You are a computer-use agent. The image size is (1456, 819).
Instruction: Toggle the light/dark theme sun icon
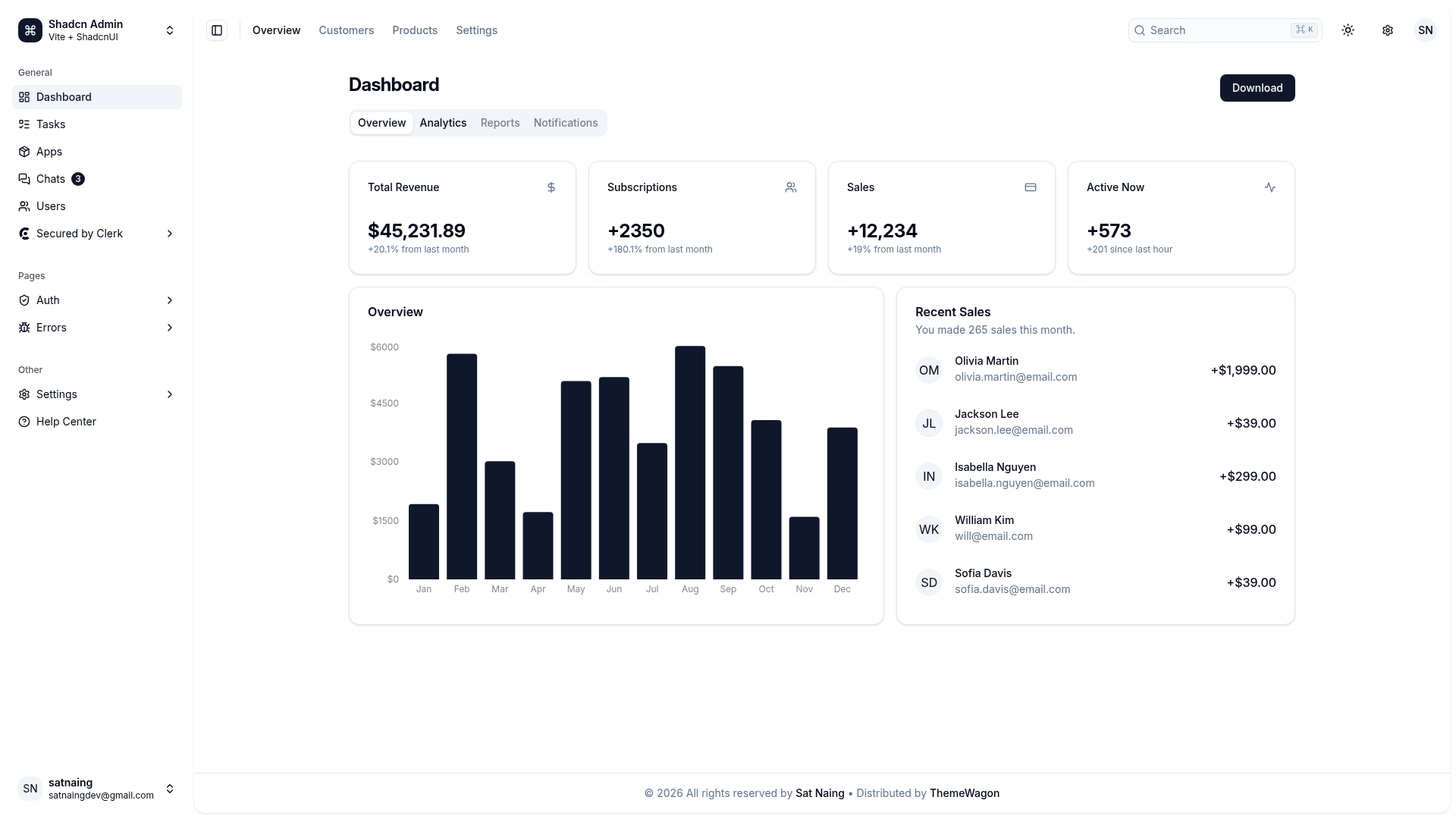(x=1348, y=30)
